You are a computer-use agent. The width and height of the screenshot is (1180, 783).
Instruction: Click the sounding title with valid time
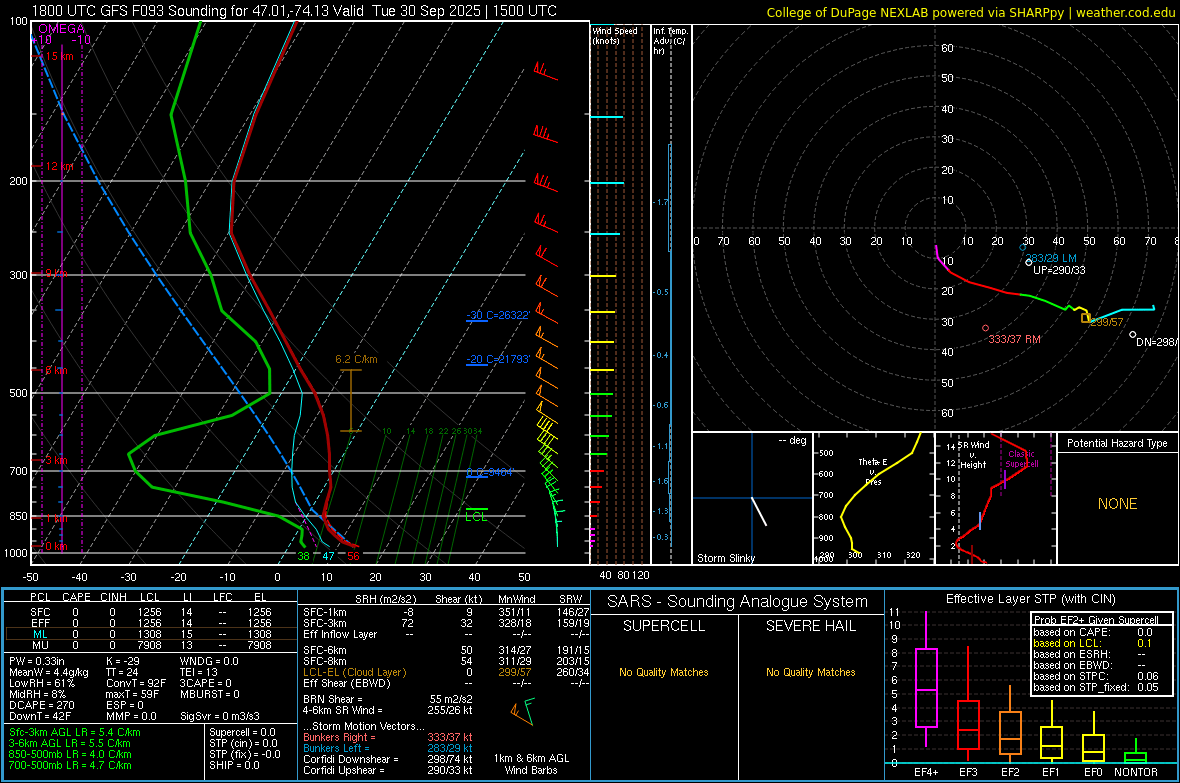pos(294,11)
